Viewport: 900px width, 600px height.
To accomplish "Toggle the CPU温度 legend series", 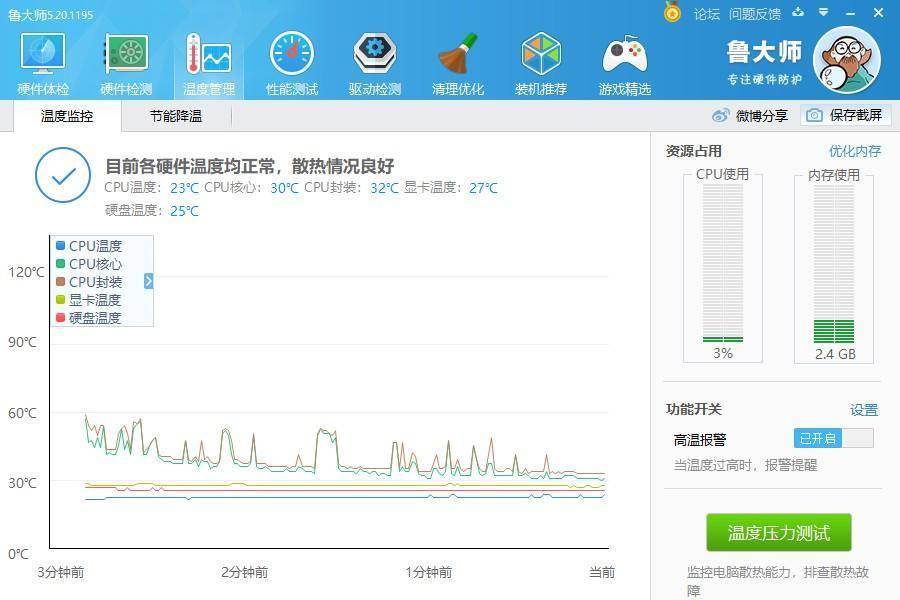I will 89,246.
